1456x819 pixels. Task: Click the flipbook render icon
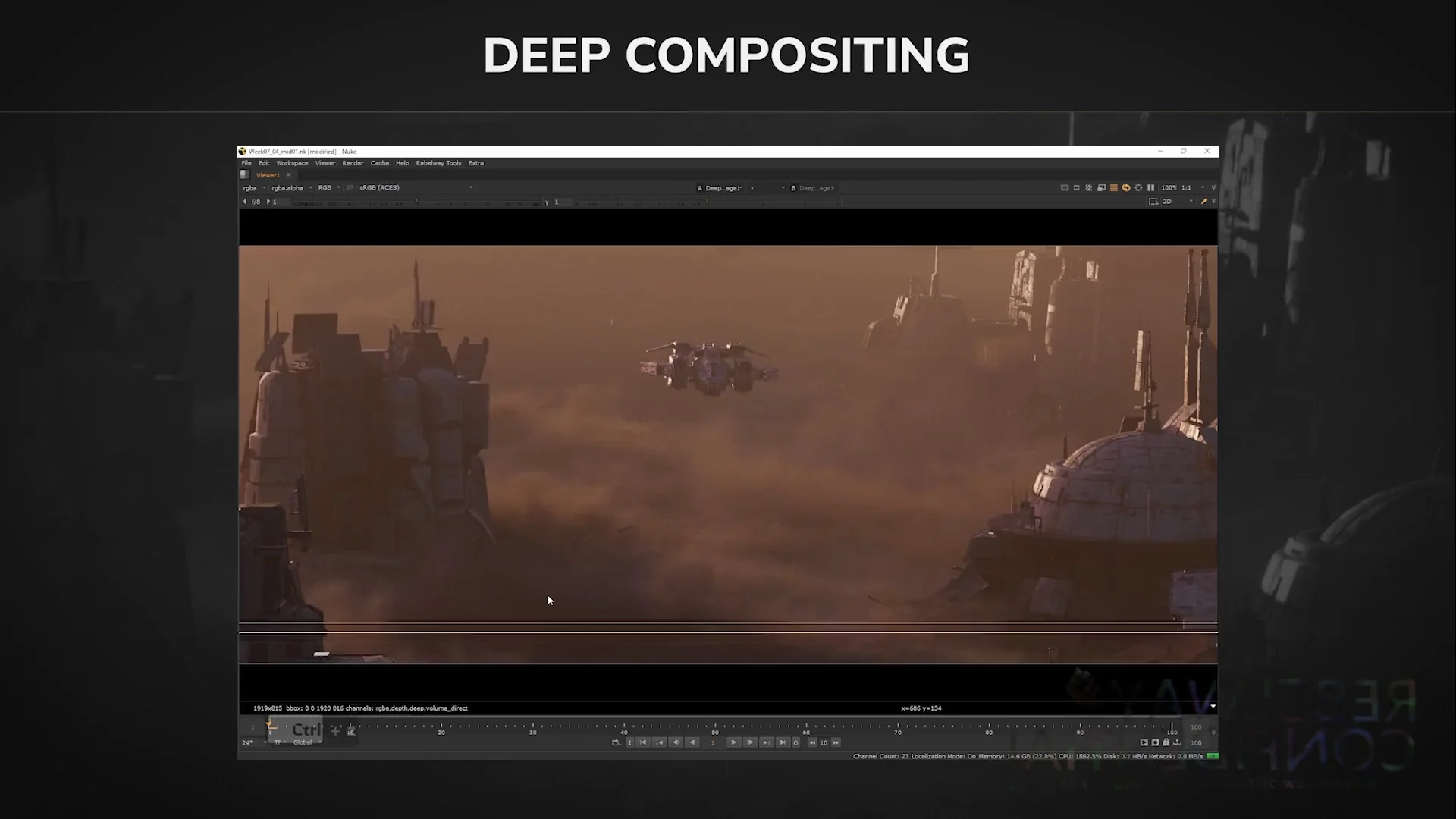tap(1144, 742)
